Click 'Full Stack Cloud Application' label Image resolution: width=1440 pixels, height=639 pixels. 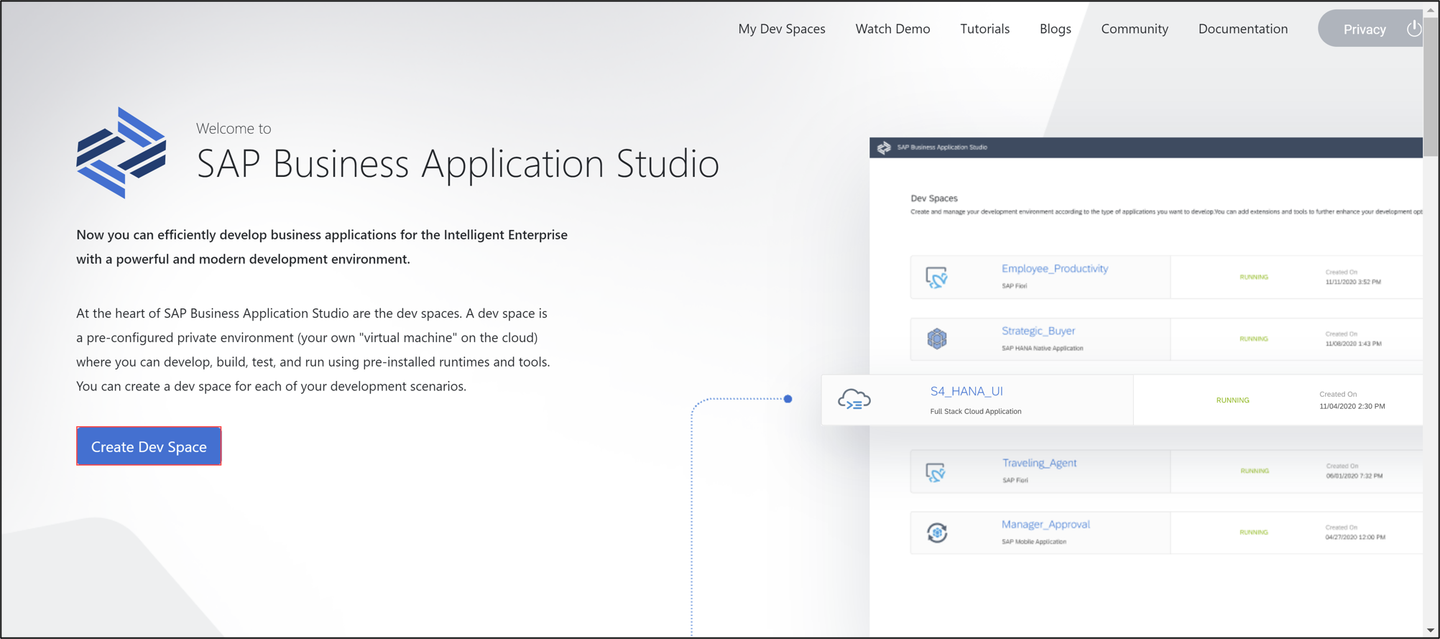pos(976,411)
